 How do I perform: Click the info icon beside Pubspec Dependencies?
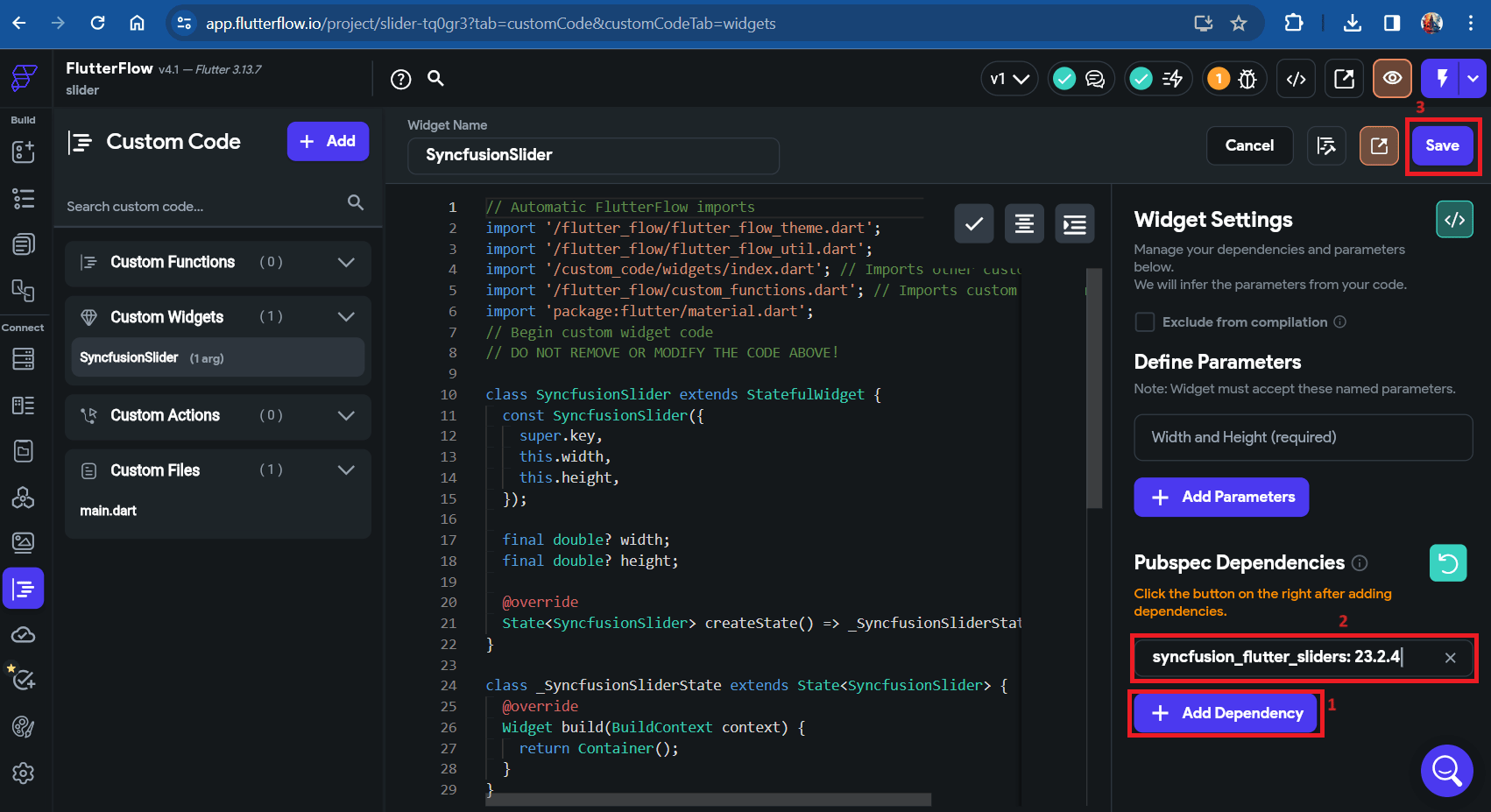pyautogui.click(x=1360, y=563)
